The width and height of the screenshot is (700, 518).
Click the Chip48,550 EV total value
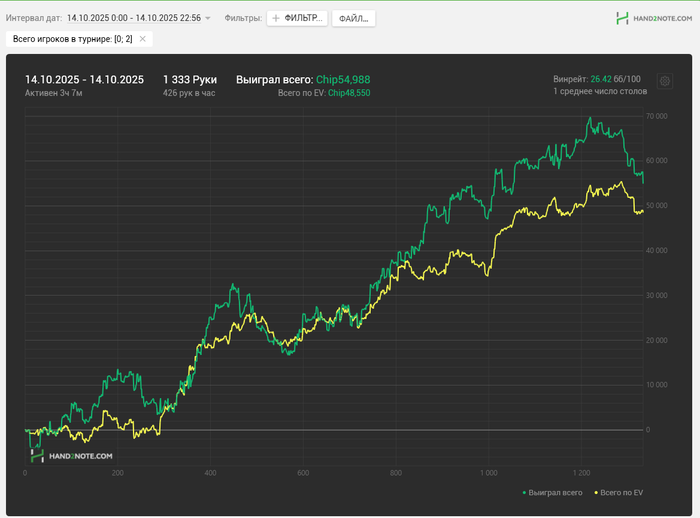click(349, 93)
